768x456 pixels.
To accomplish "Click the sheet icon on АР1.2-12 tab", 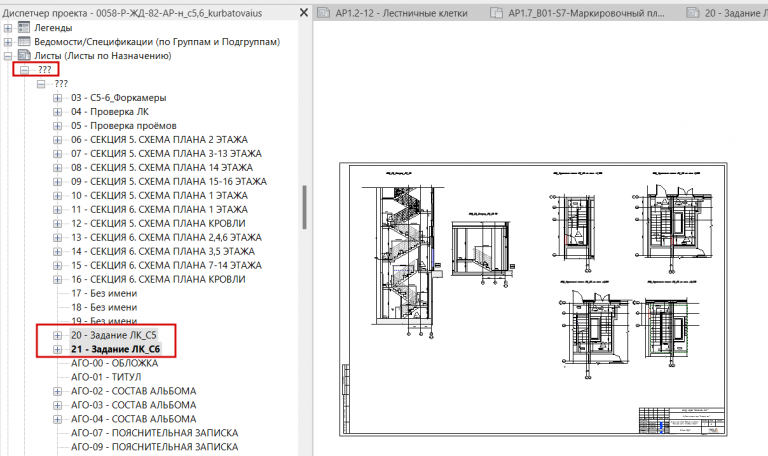I will click(x=323, y=13).
